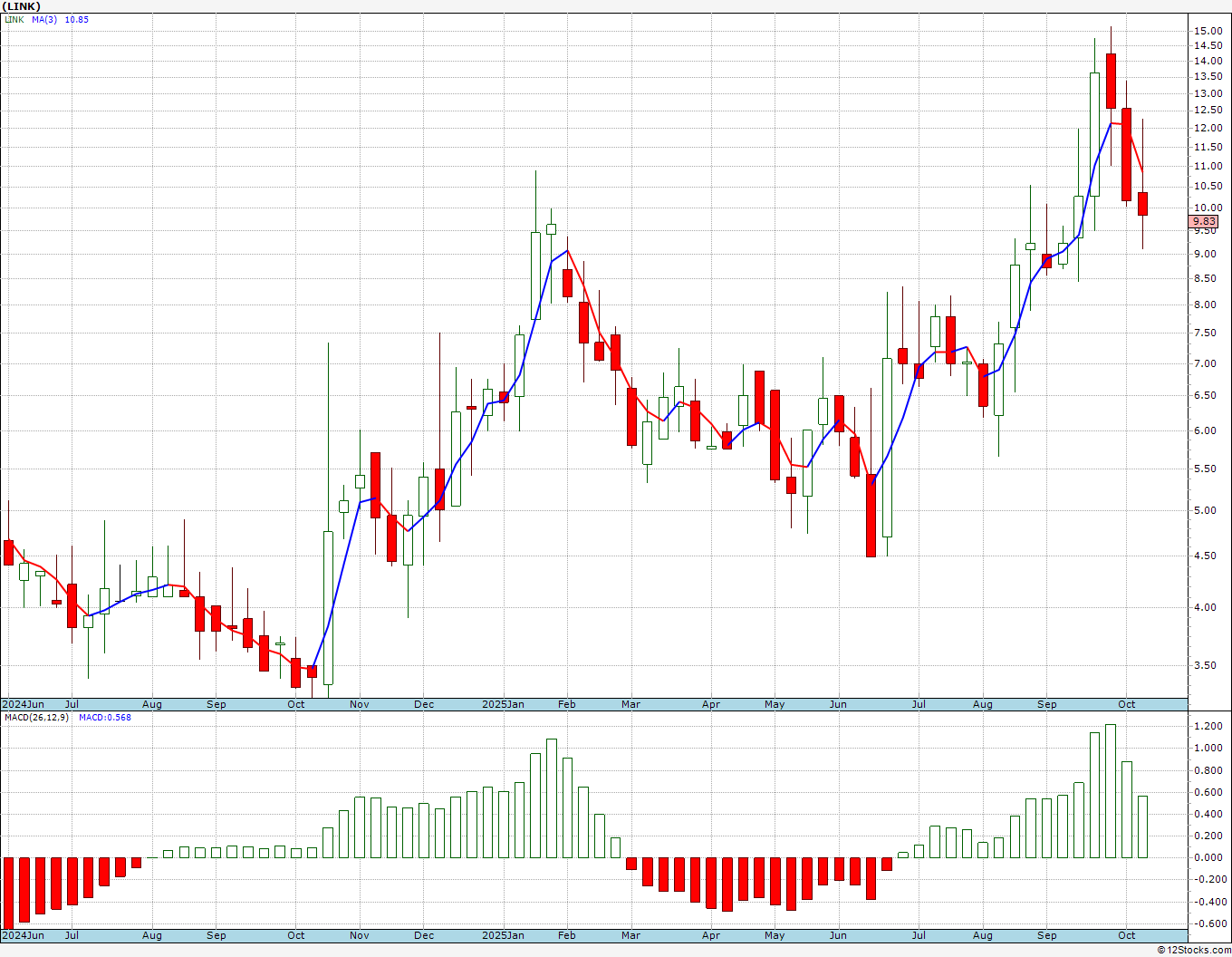Select 2025Jan on the MACD panel time axis
Viewport: 1232px width, 957px height.
(503, 935)
